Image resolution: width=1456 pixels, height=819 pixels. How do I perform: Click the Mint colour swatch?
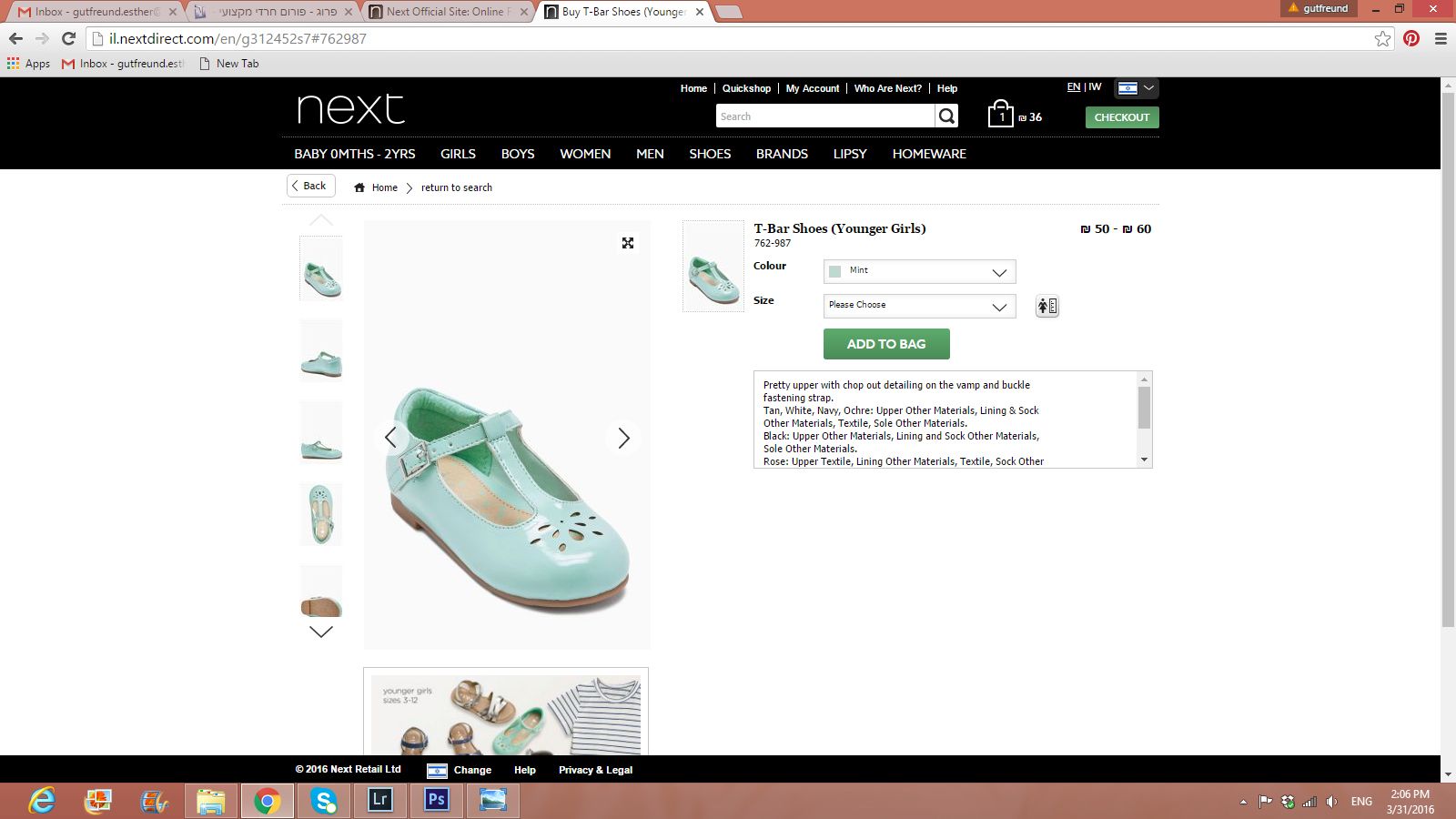tap(834, 271)
